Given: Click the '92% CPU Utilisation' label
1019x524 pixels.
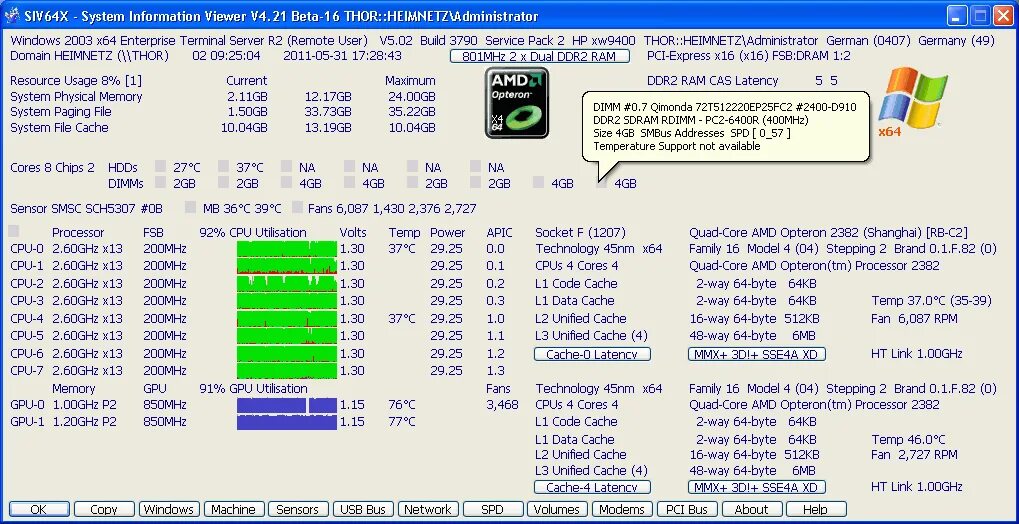Looking at the screenshot, I should 253,232.
